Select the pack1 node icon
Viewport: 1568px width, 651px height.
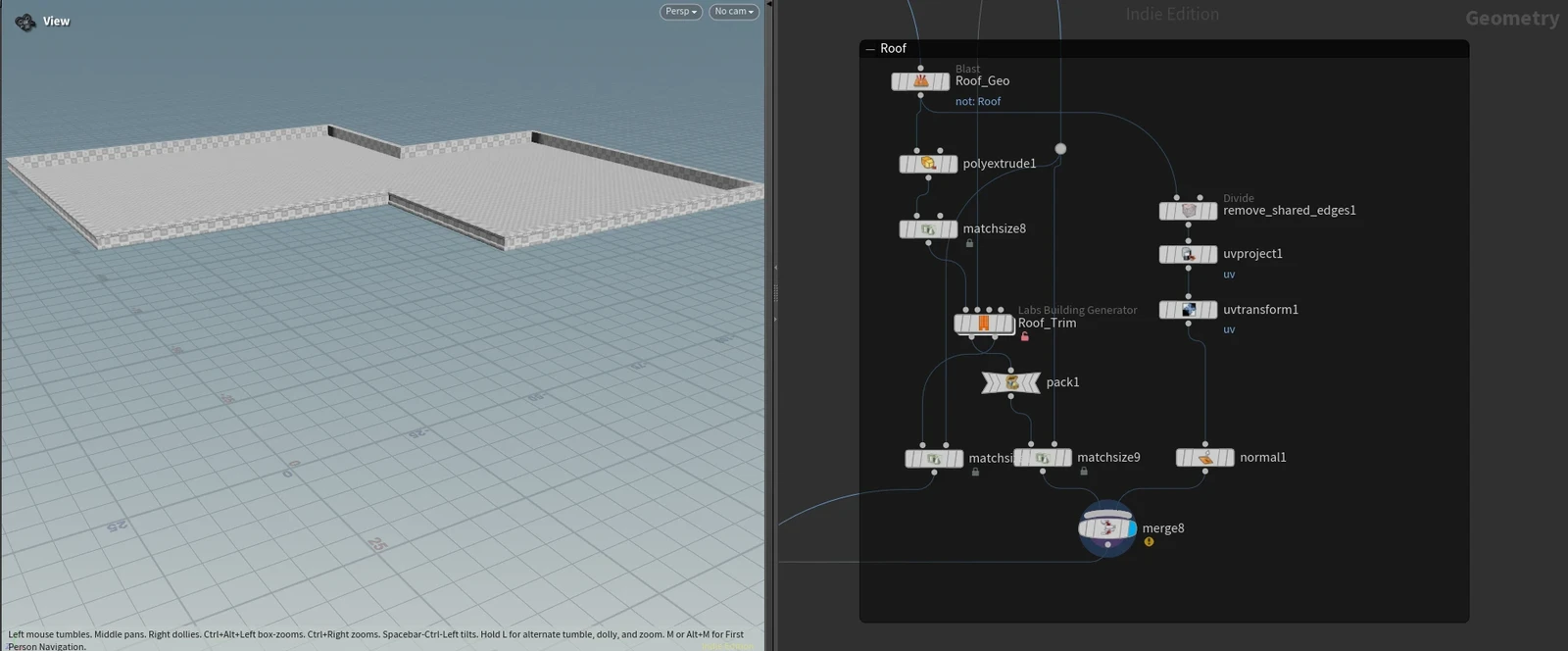click(1011, 382)
